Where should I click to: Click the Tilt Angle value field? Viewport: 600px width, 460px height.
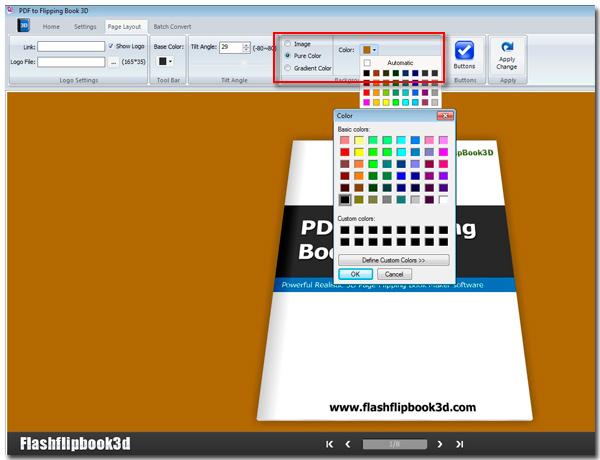231,47
